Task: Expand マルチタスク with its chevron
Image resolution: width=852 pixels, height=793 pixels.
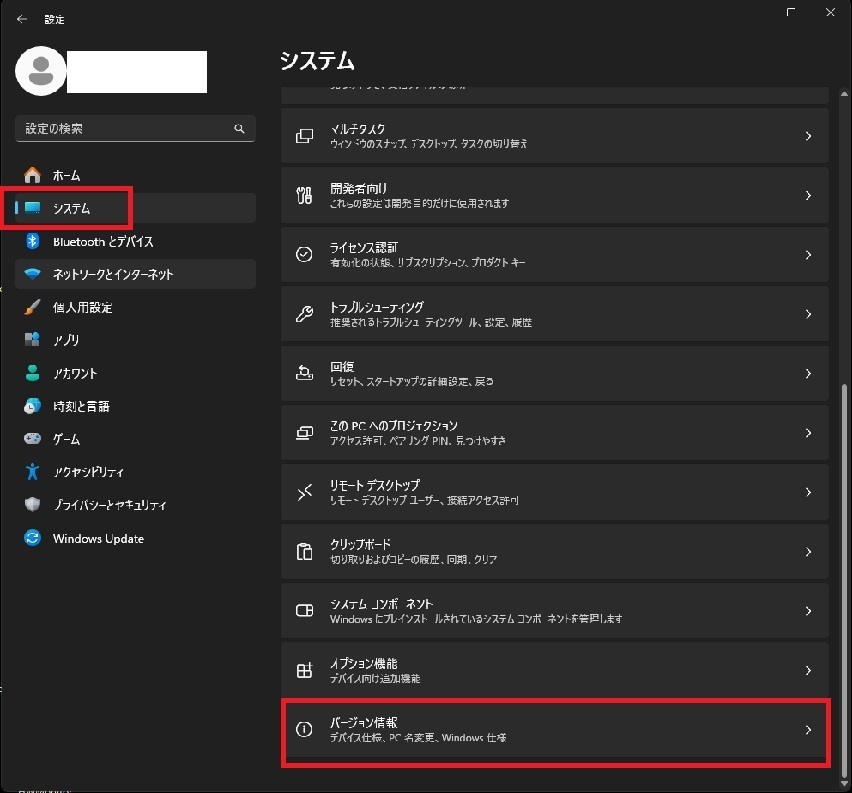Action: 809,136
